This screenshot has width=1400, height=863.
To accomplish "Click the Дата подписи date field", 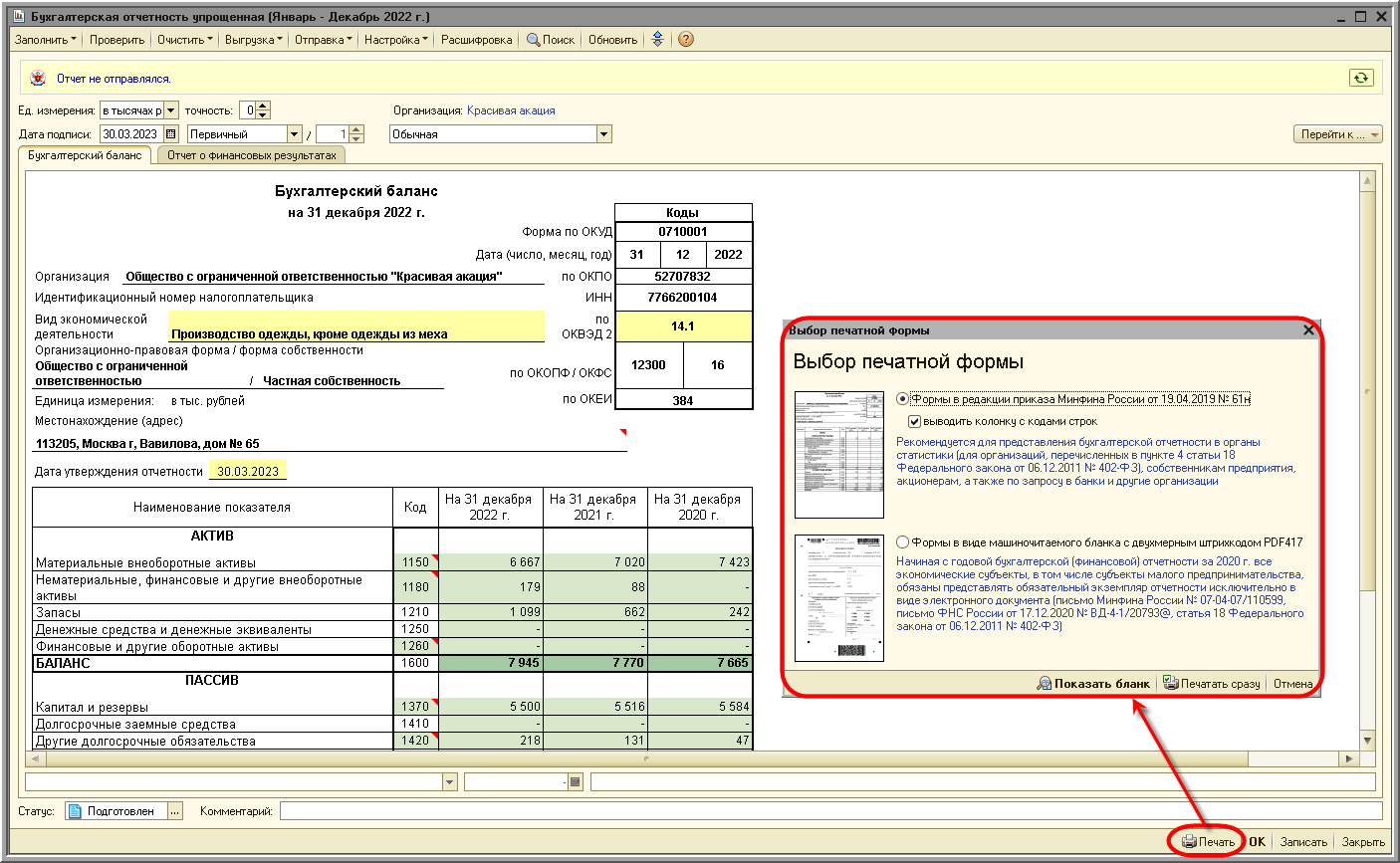I will coord(131,134).
